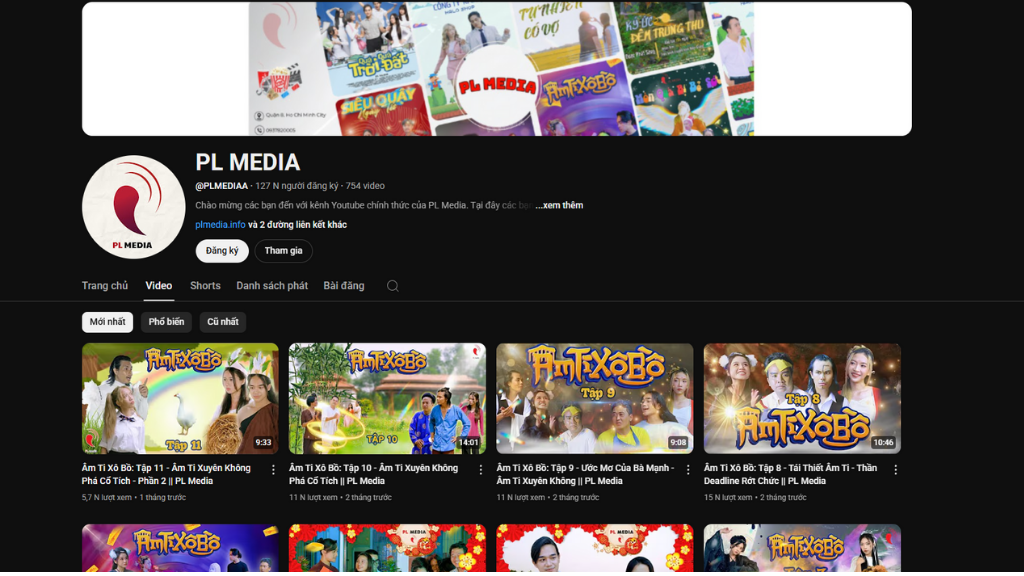Open the plmedia.info website link
Image resolution: width=1024 pixels, height=576 pixels.
[220, 225]
